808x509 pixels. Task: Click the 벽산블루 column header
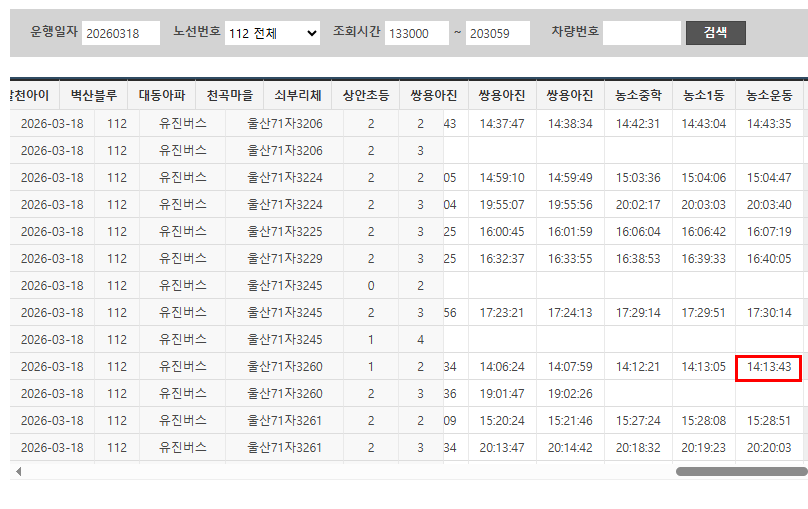93,96
